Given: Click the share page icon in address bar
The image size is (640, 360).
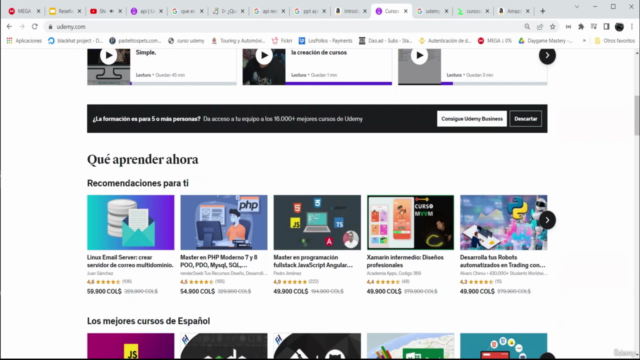Looking at the screenshot, I should click(540, 27).
